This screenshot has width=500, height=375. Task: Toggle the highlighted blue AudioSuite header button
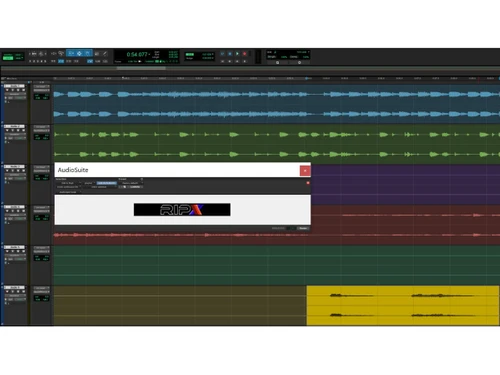click(x=107, y=183)
